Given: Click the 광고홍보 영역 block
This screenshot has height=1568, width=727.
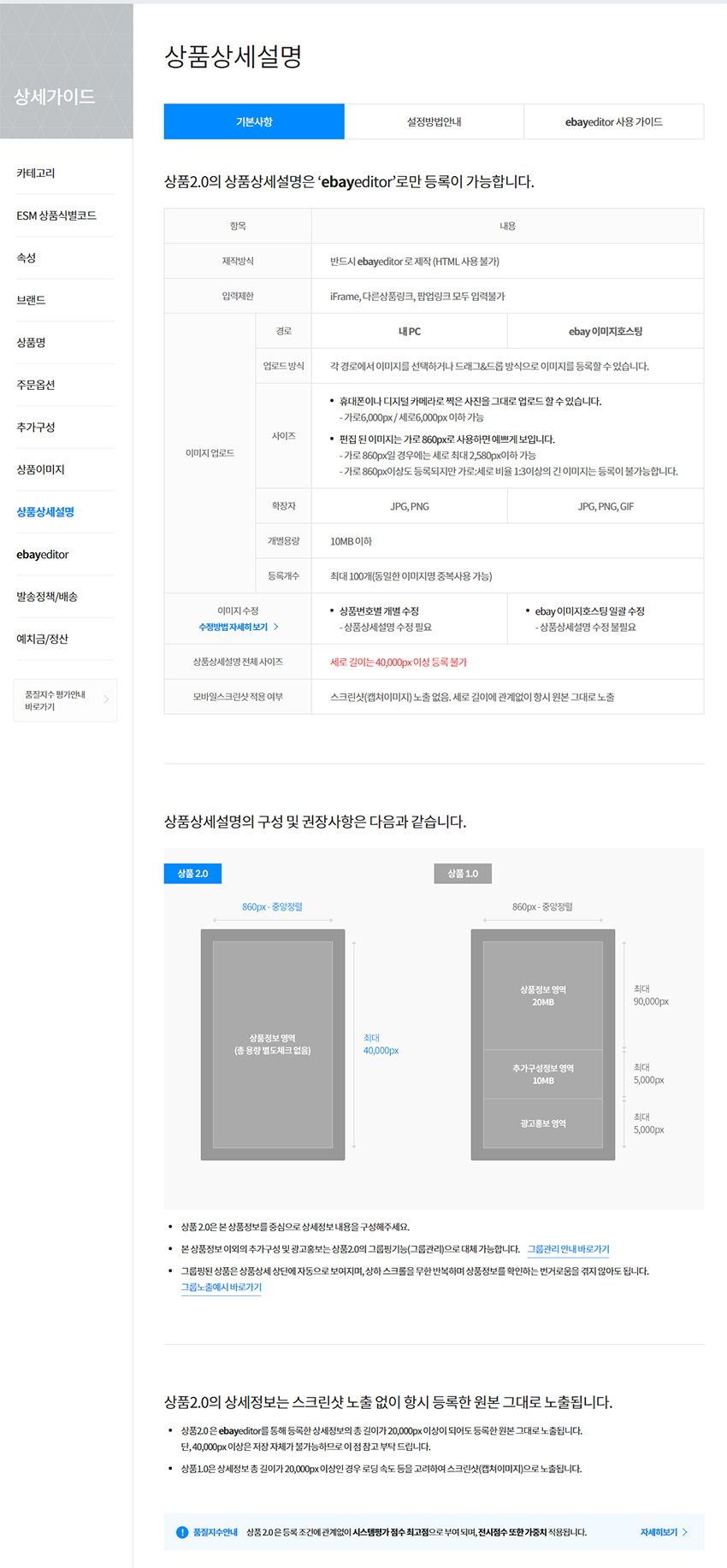Looking at the screenshot, I should click(x=543, y=1123).
